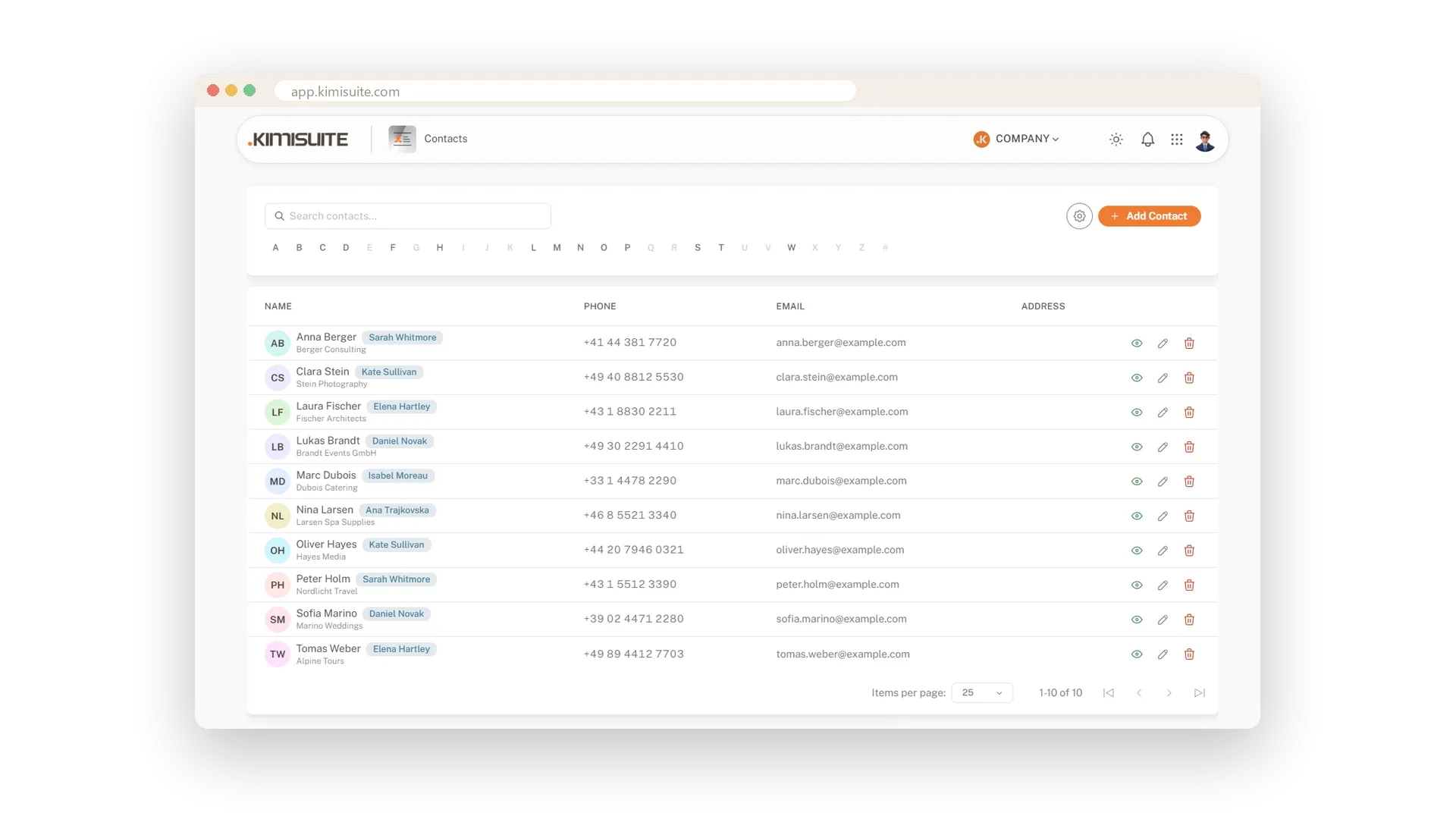View the Laura Fischer contact details
This screenshot has width=1456, height=819.
1137,413
